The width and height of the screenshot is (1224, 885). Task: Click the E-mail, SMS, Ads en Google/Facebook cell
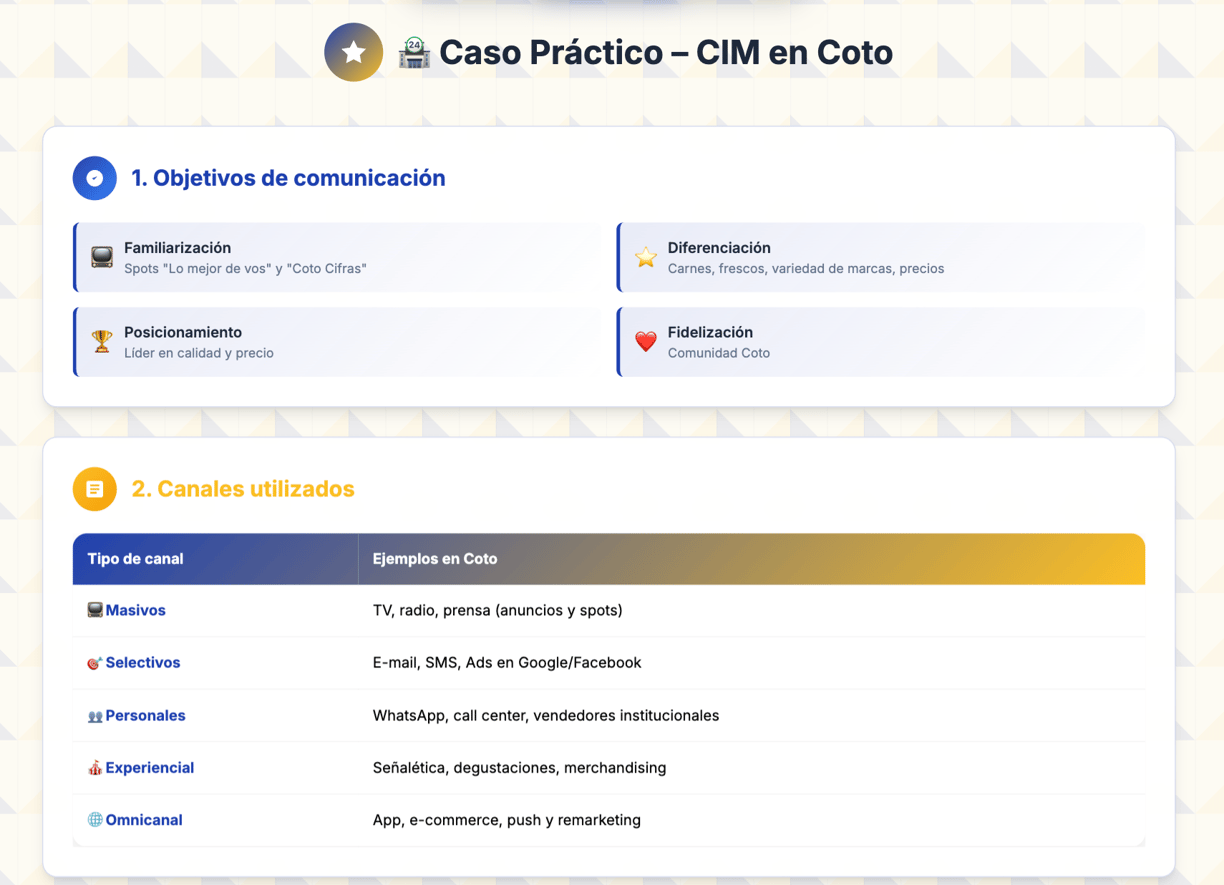point(507,663)
